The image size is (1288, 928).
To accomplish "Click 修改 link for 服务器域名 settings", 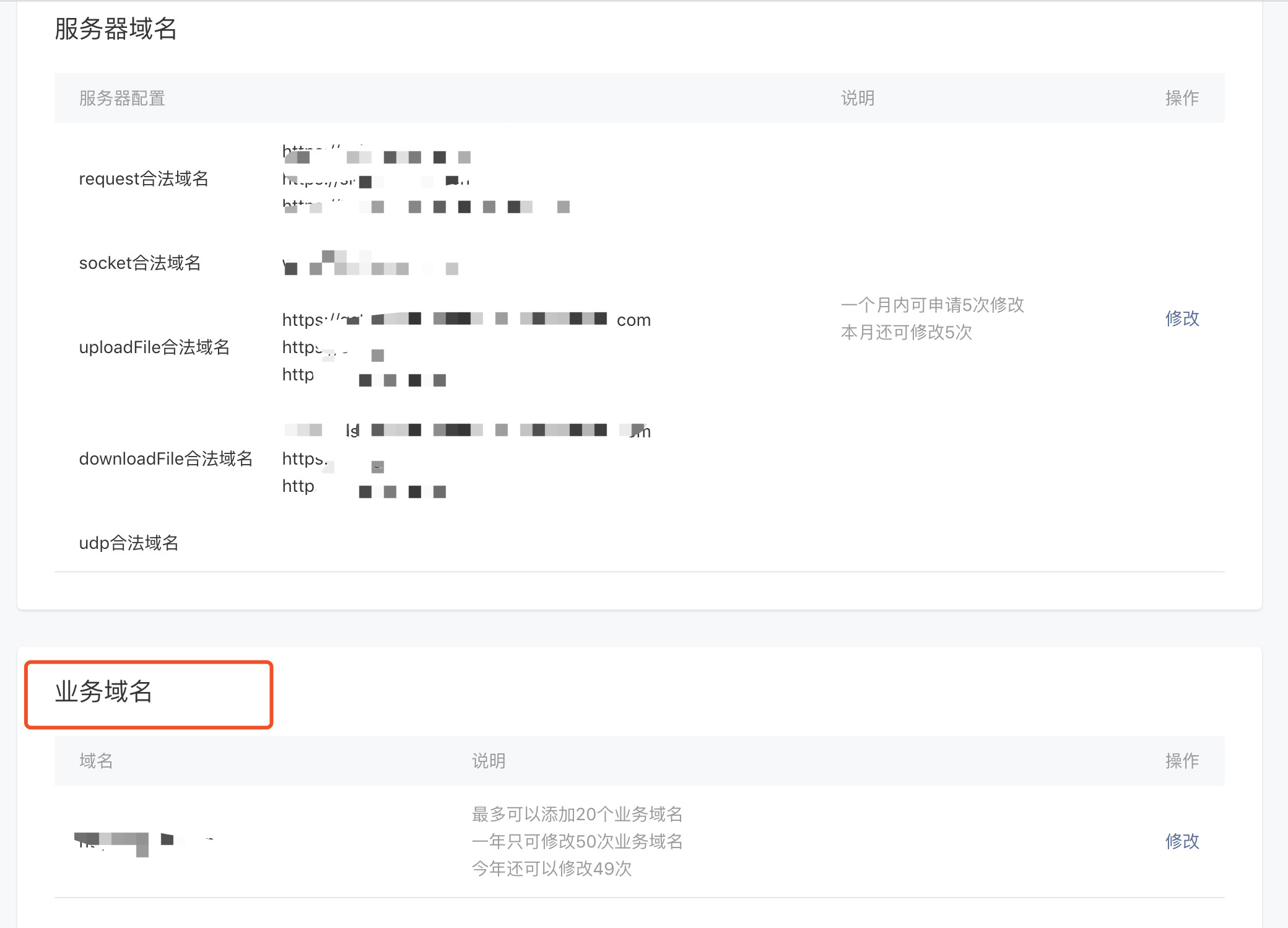I will (x=1182, y=318).
